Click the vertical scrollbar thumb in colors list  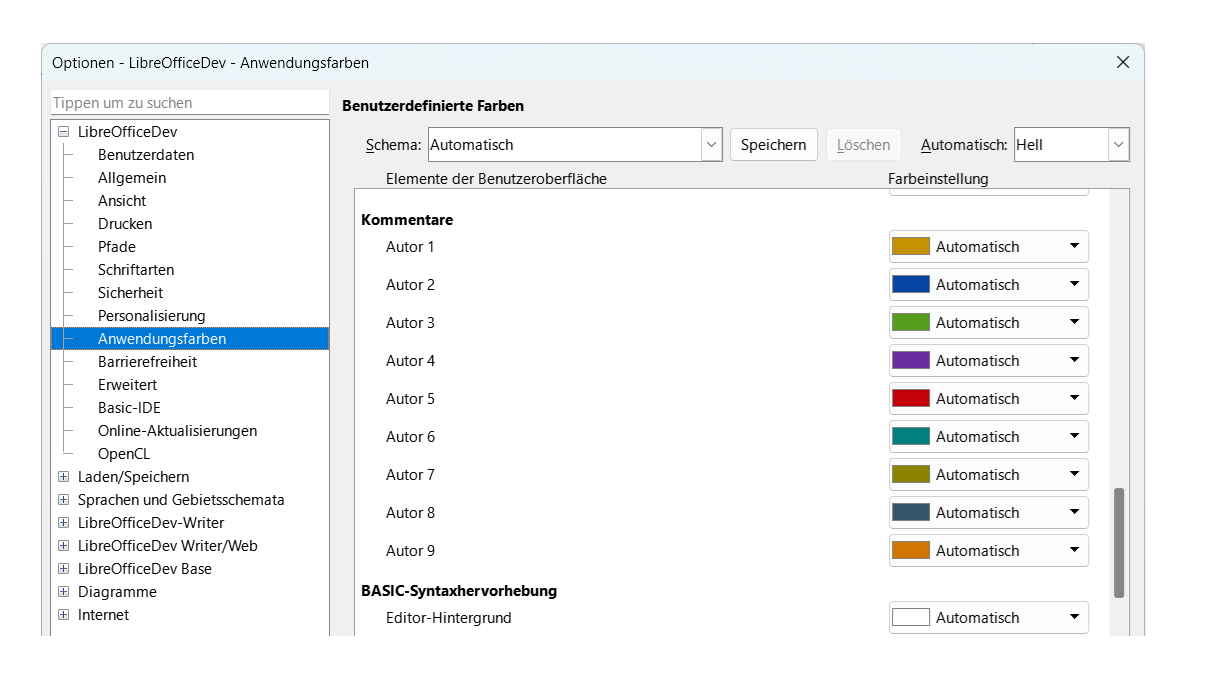tap(1119, 542)
